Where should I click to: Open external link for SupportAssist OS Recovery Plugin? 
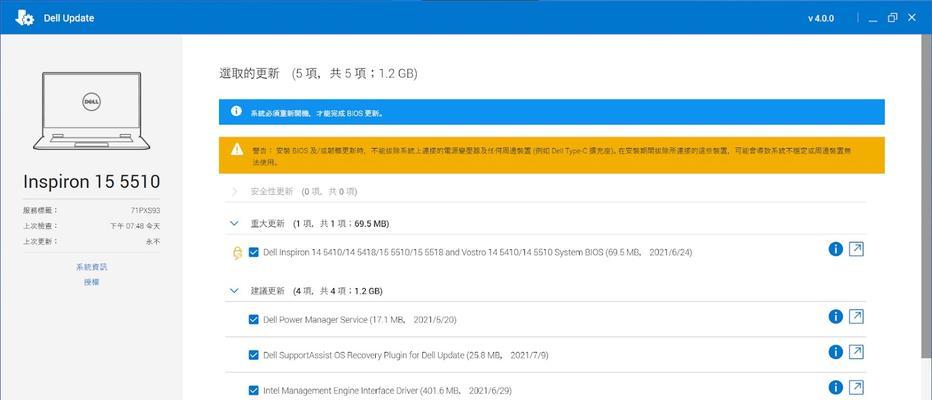856,352
